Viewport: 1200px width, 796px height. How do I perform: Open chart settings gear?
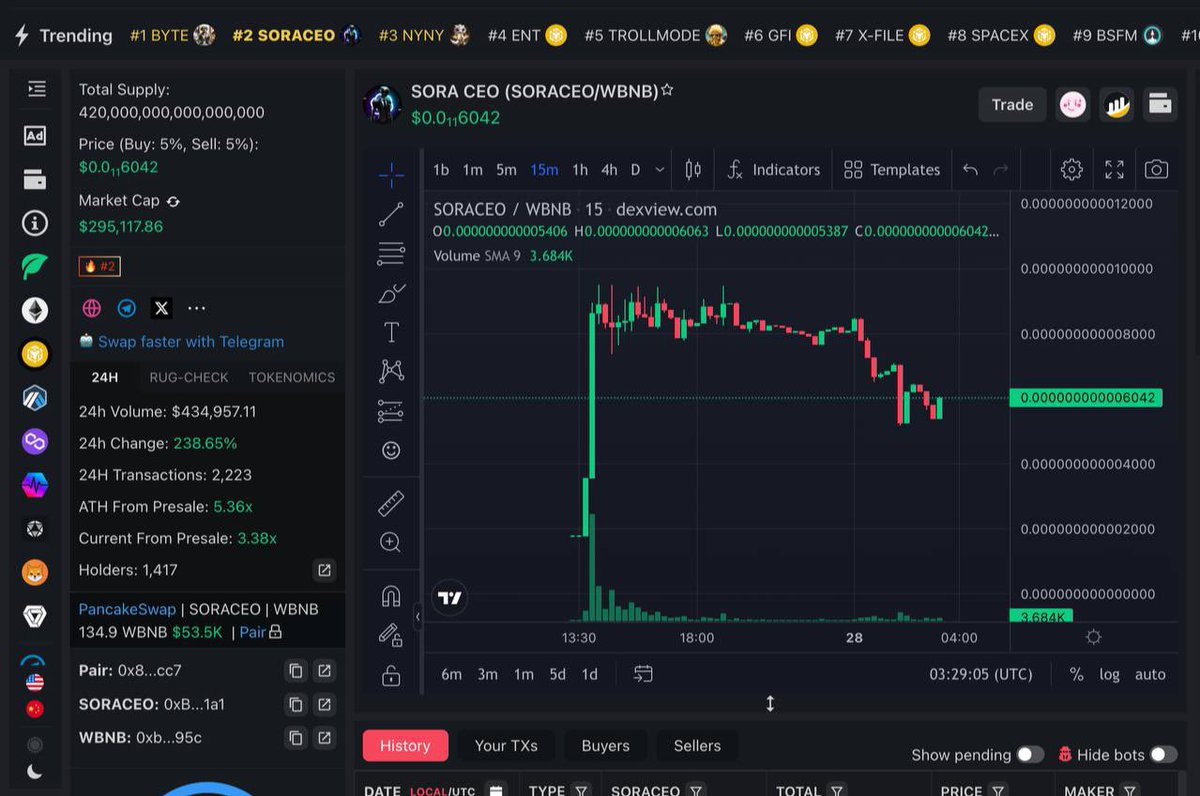click(x=1071, y=169)
